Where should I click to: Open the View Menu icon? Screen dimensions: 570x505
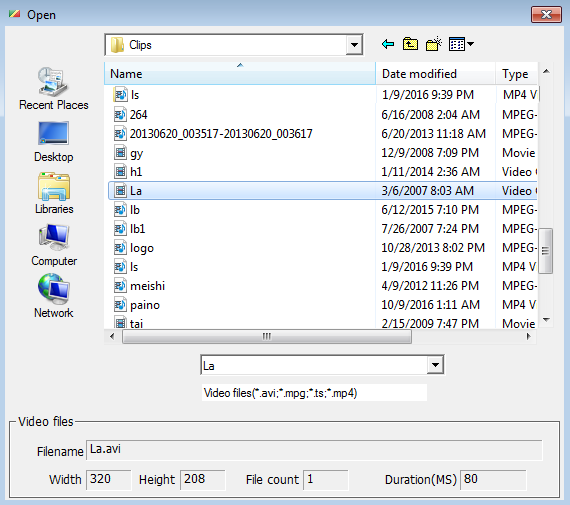(x=461, y=44)
